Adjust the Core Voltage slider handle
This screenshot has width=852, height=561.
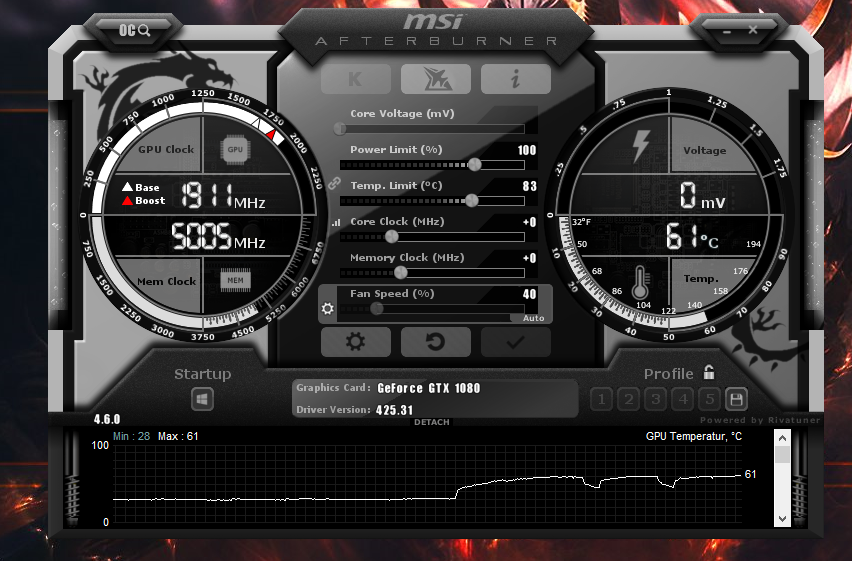pos(340,129)
